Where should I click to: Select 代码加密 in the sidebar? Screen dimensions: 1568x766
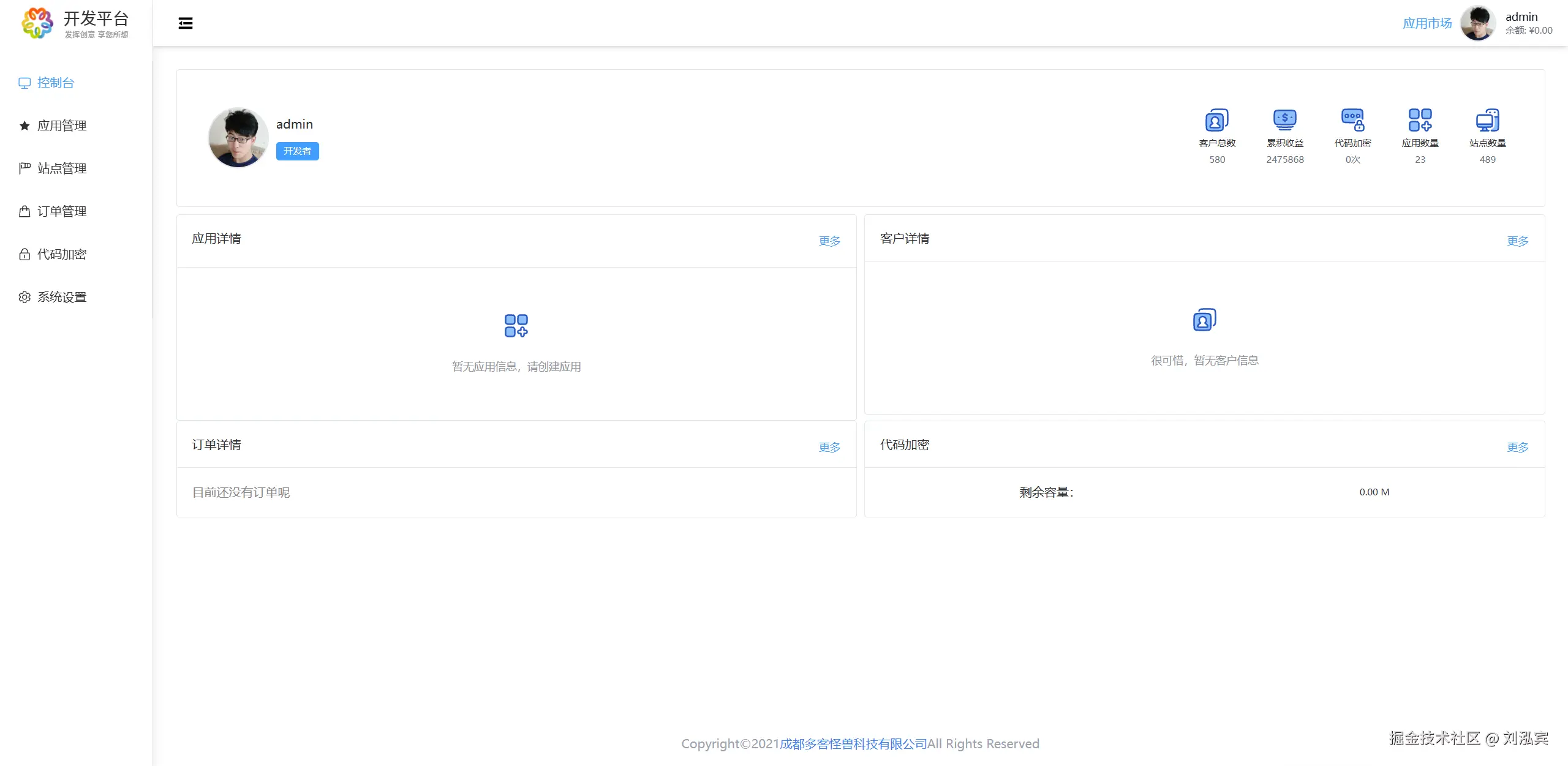[x=61, y=254]
